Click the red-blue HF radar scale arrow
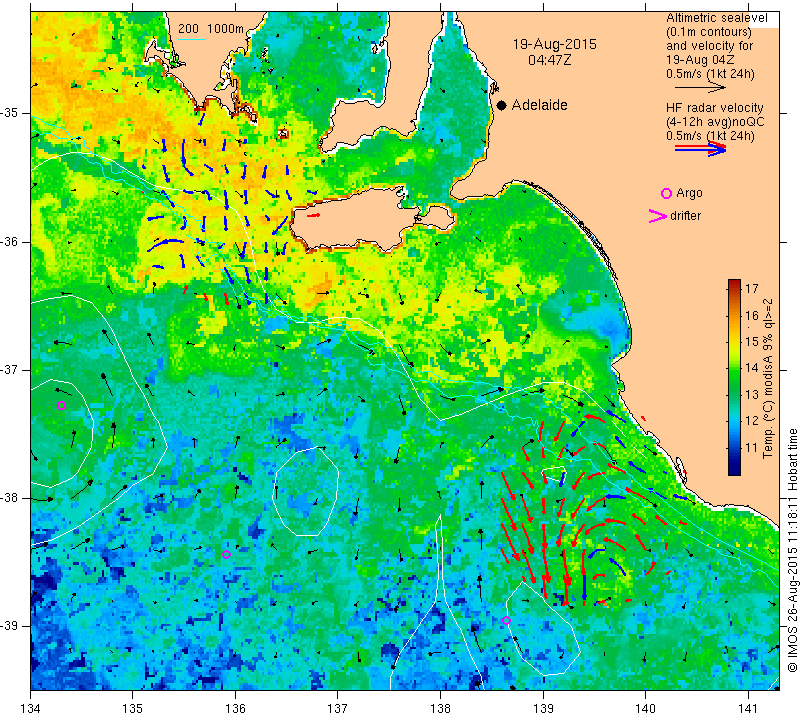Screen dimensions: 800x720 (700, 149)
